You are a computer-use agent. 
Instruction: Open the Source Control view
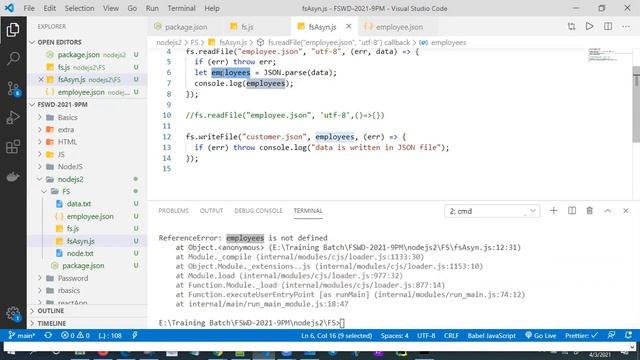pyautogui.click(x=13, y=88)
